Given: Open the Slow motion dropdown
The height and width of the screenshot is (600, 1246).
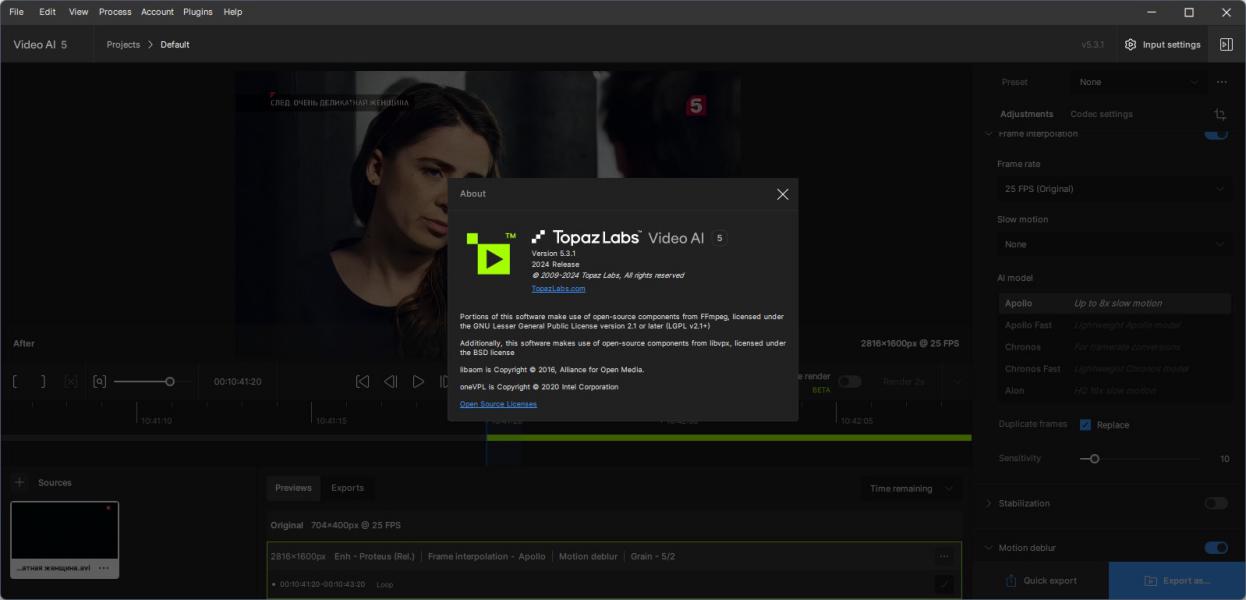Looking at the screenshot, I should pos(1114,244).
